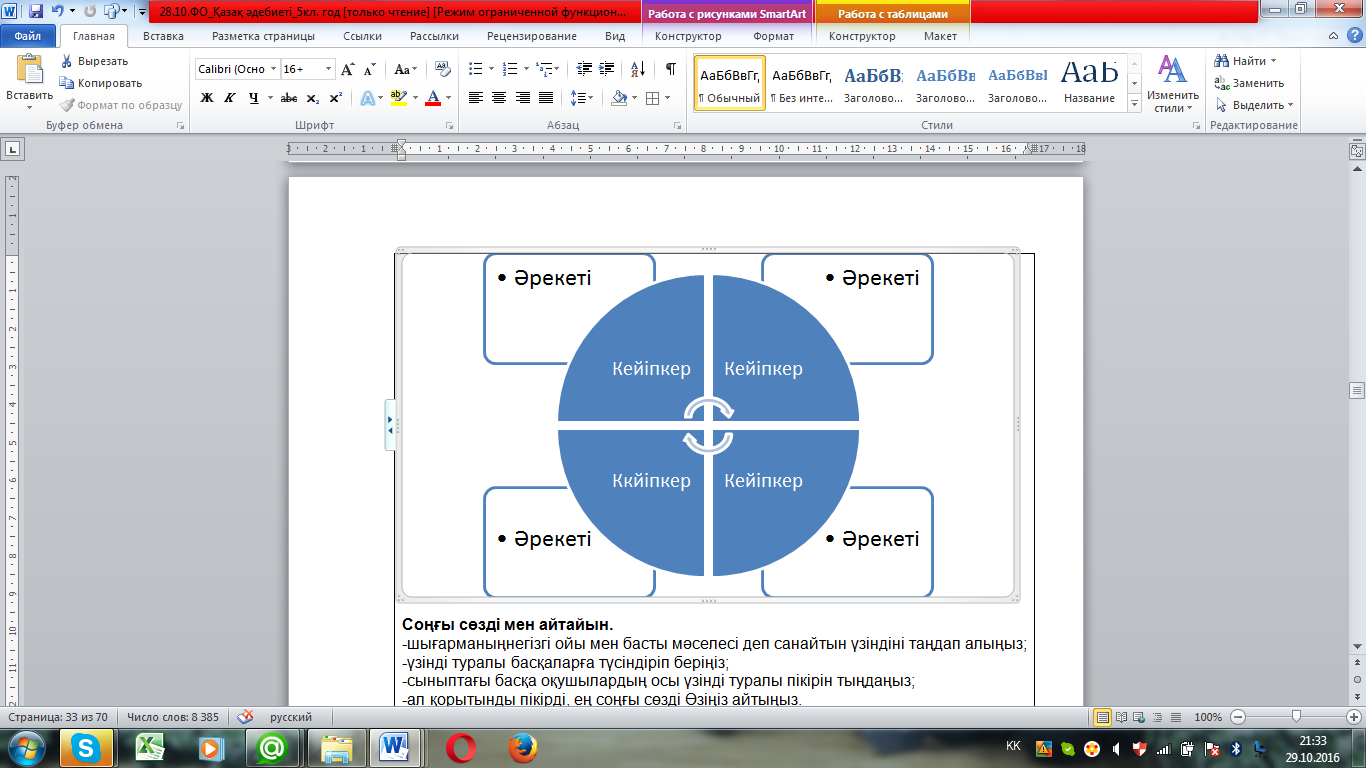Click the proofing errors icon in status bar
This screenshot has height=768, width=1366.
[x=245, y=717]
